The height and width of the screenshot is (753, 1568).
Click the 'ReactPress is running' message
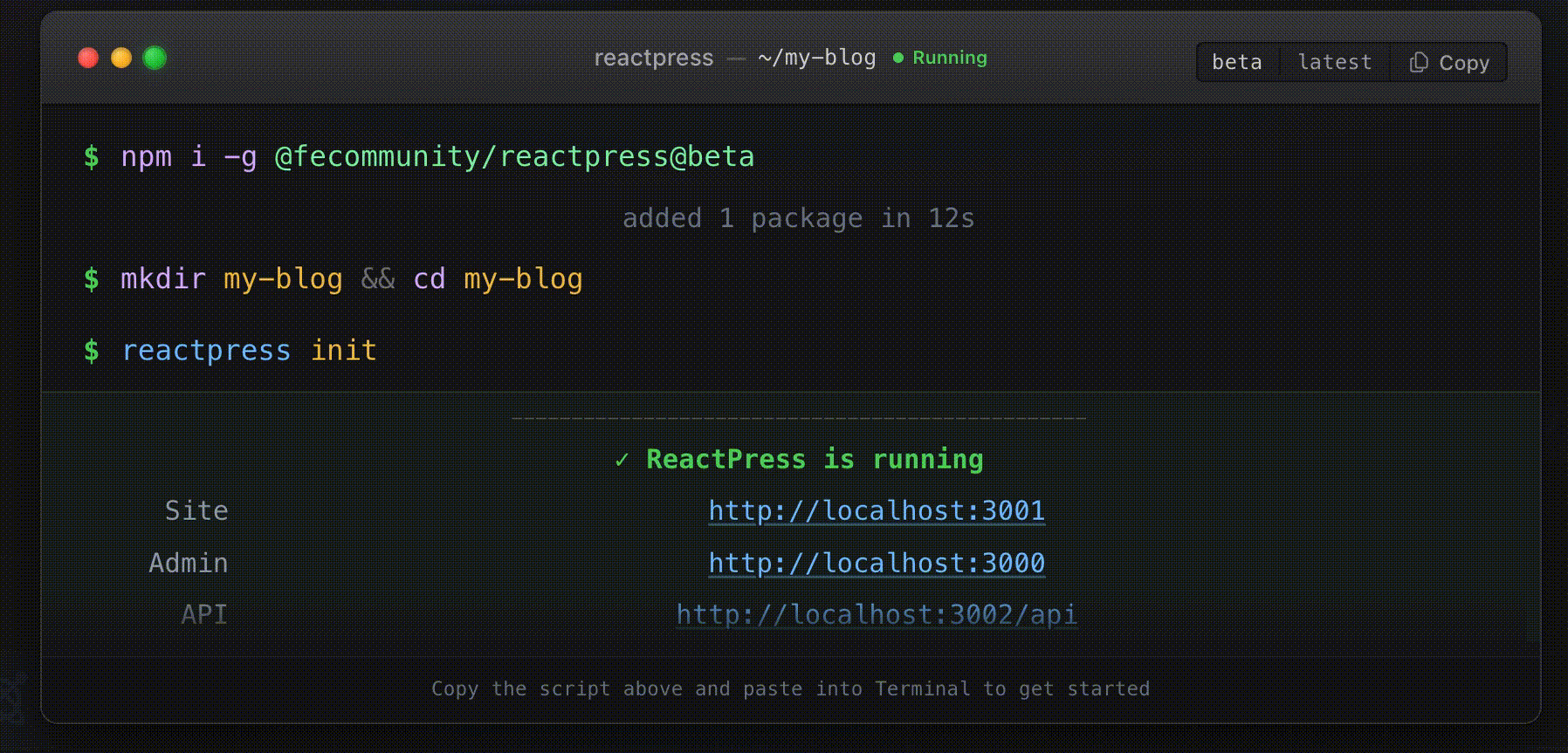pos(815,459)
